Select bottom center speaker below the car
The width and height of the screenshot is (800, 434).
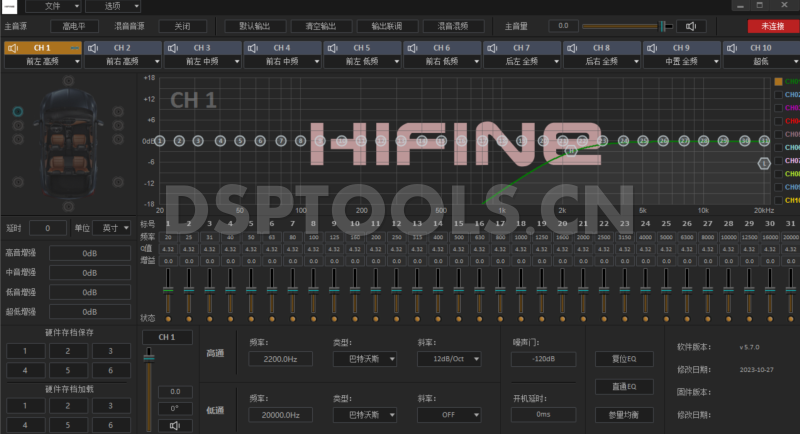tap(68, 206)
